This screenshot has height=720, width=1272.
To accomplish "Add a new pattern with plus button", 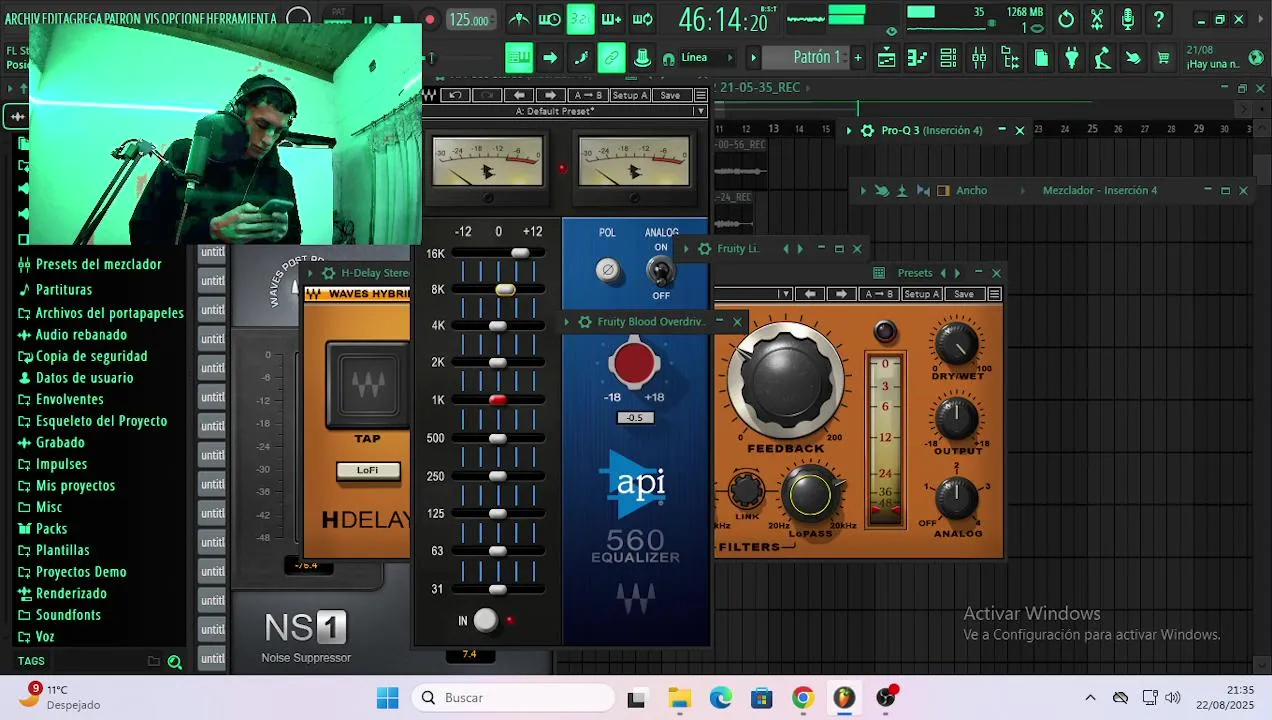I will (x=857, y=58).
